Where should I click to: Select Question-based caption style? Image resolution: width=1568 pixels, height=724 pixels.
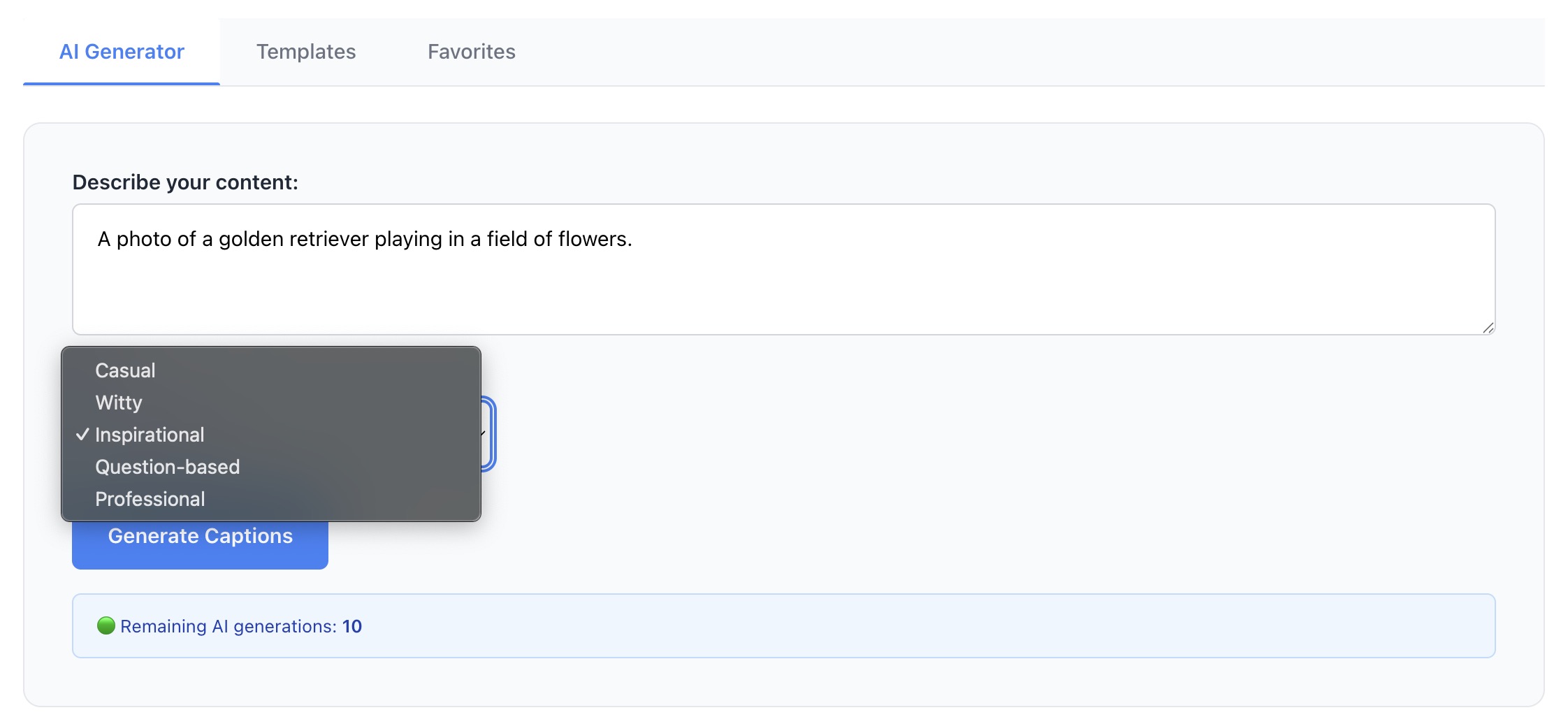coord(271,467)
